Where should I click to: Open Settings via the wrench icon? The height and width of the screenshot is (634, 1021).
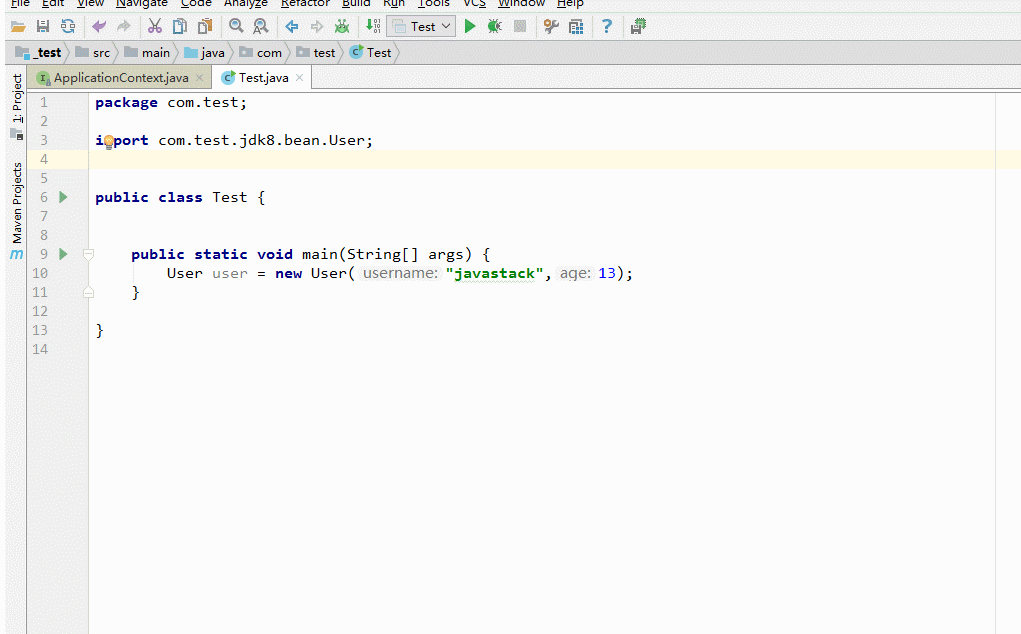click(x=551, y=27)
